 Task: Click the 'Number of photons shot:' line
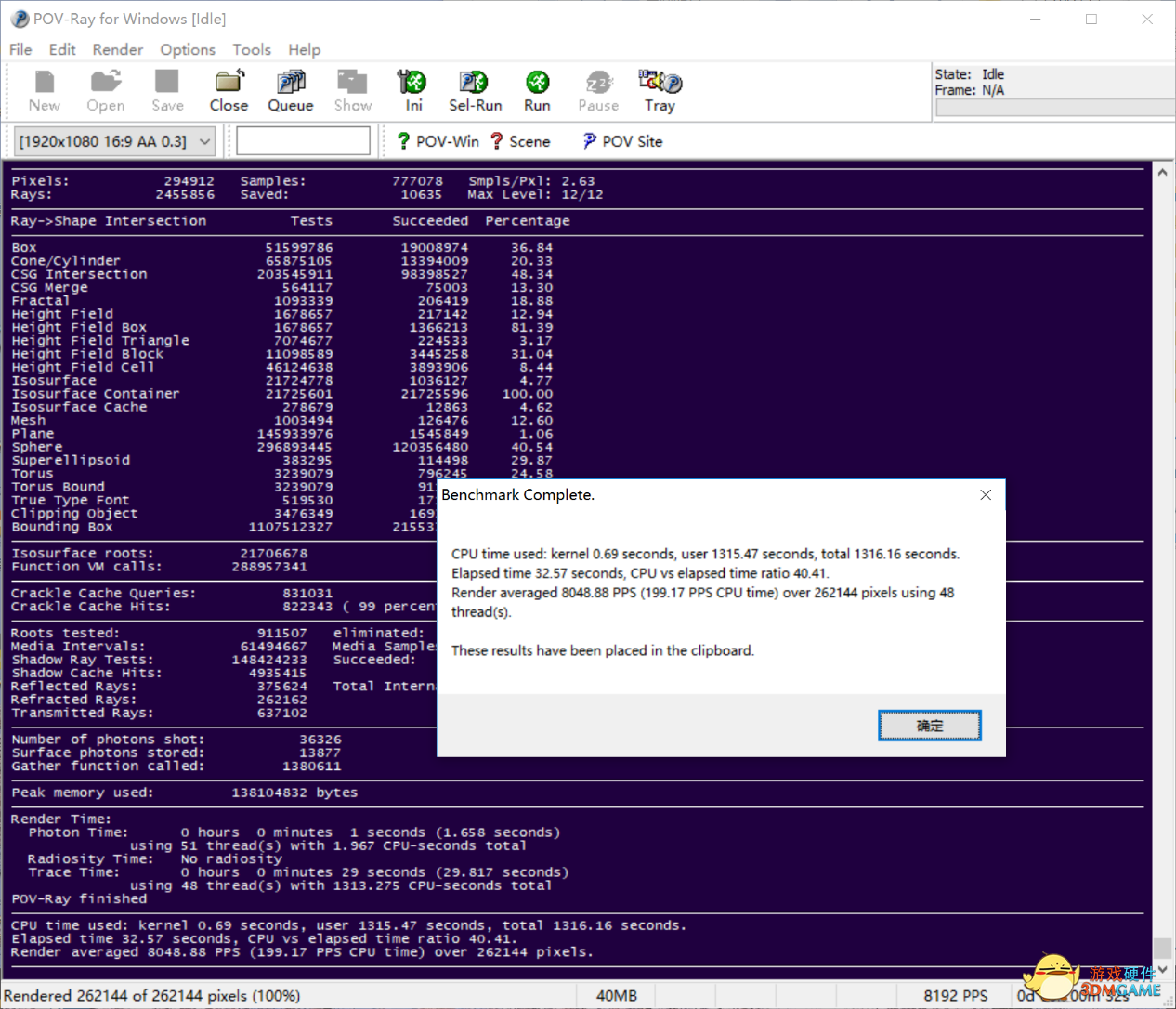176,740
